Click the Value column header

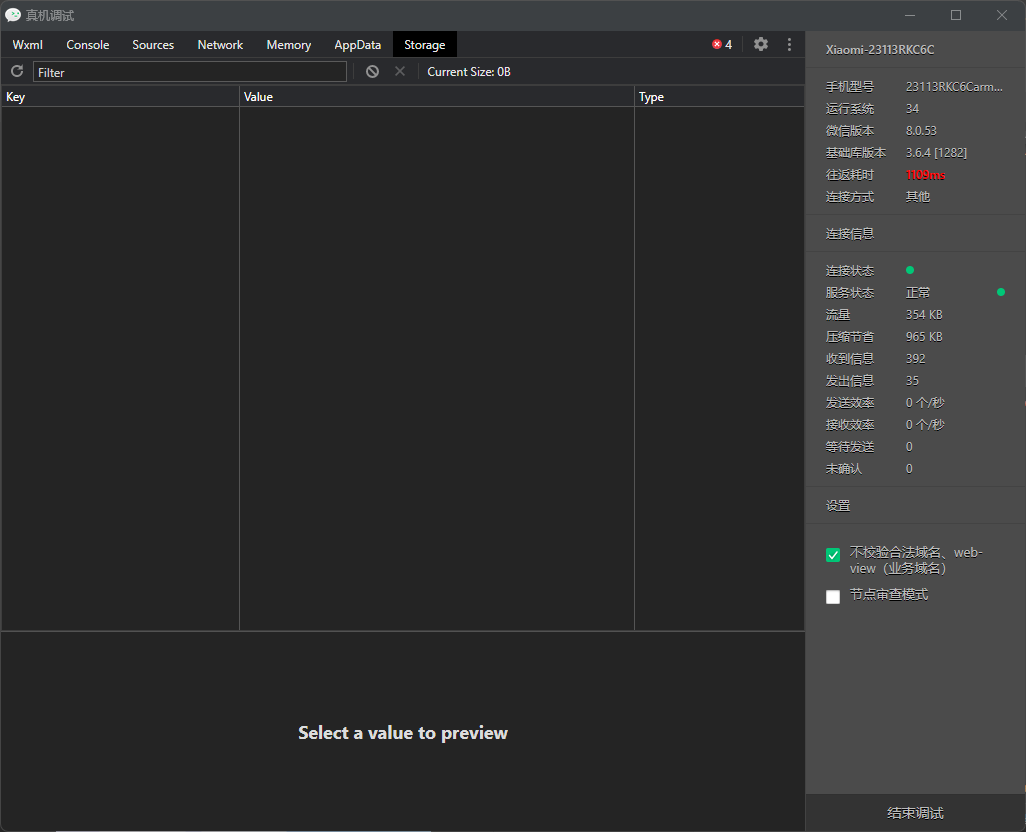click(x=436, y=97)
